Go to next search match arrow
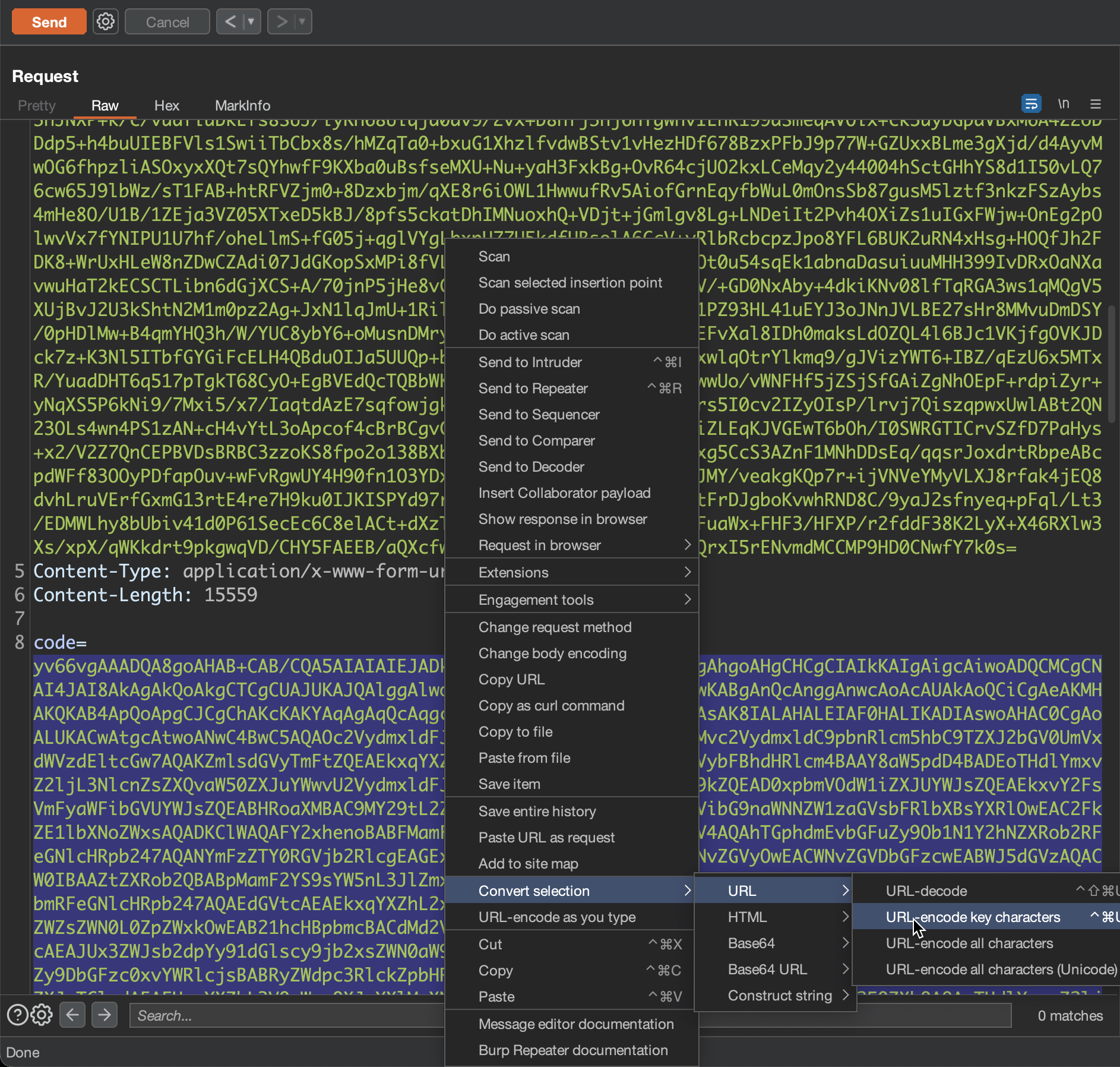 tap(105, 1015)
